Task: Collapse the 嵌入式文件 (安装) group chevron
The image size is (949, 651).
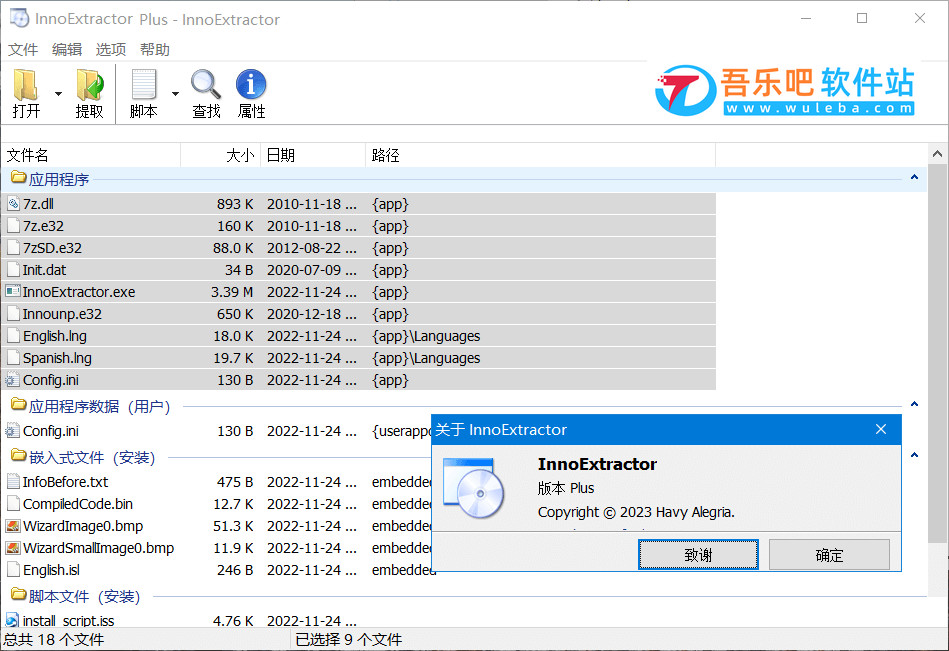Action: point(914,455)
